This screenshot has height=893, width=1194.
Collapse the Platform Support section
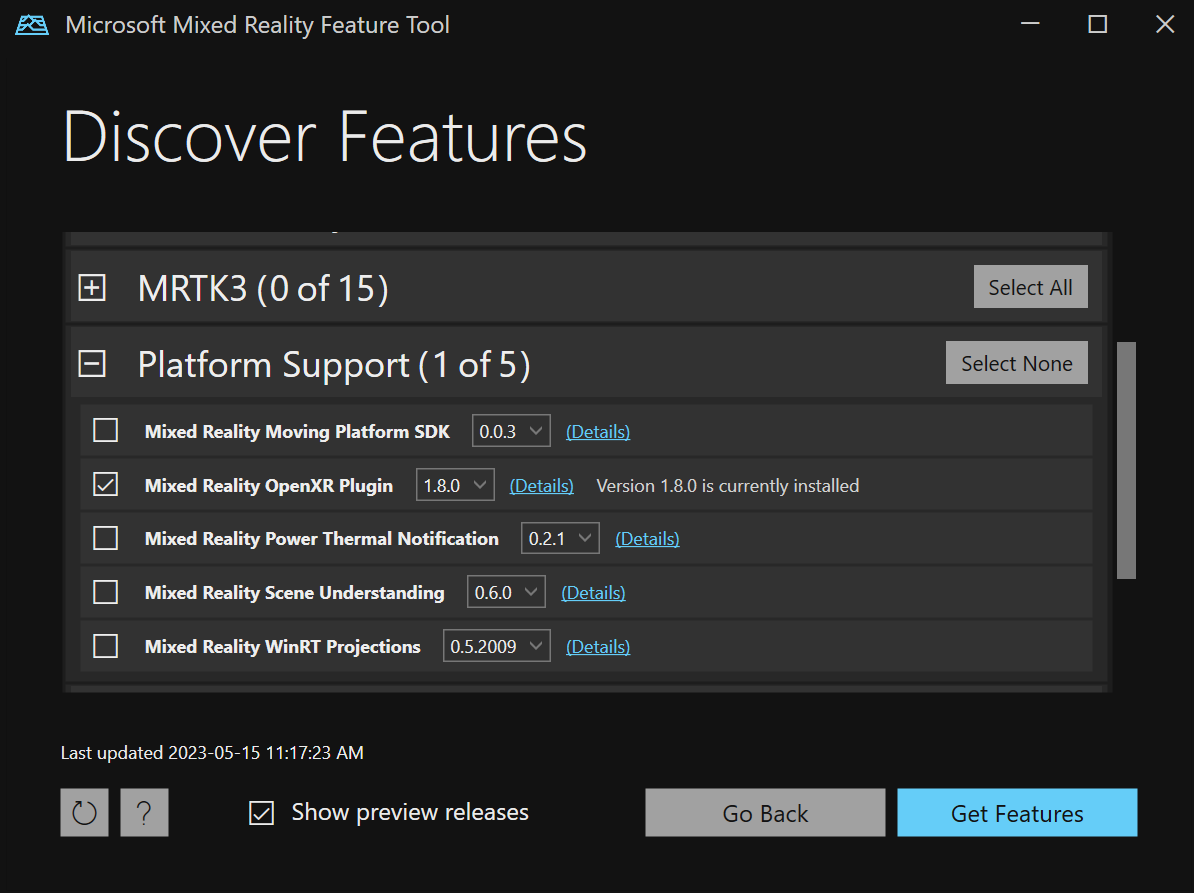point(92,364)
